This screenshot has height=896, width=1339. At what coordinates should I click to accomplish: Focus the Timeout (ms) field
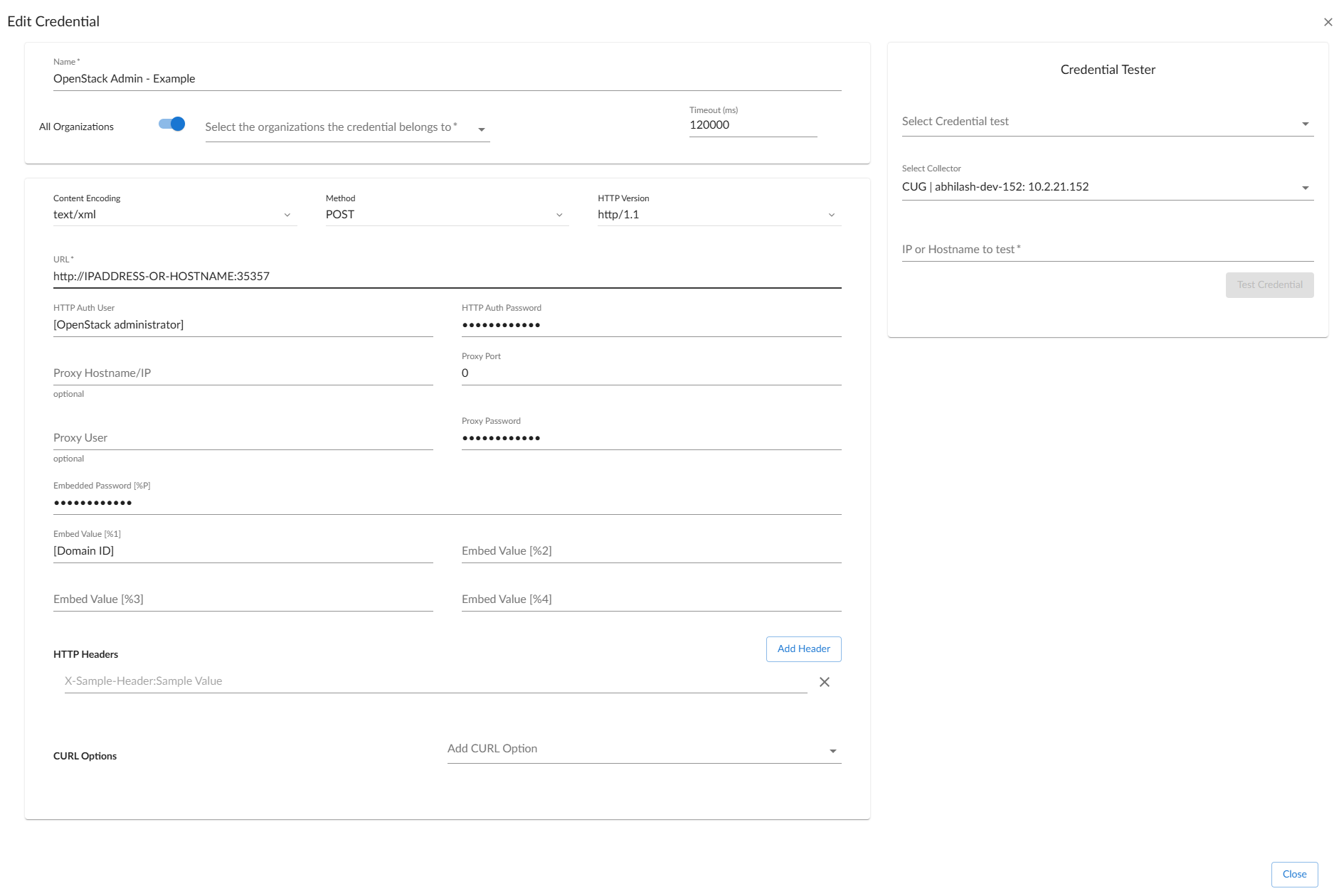752,125
